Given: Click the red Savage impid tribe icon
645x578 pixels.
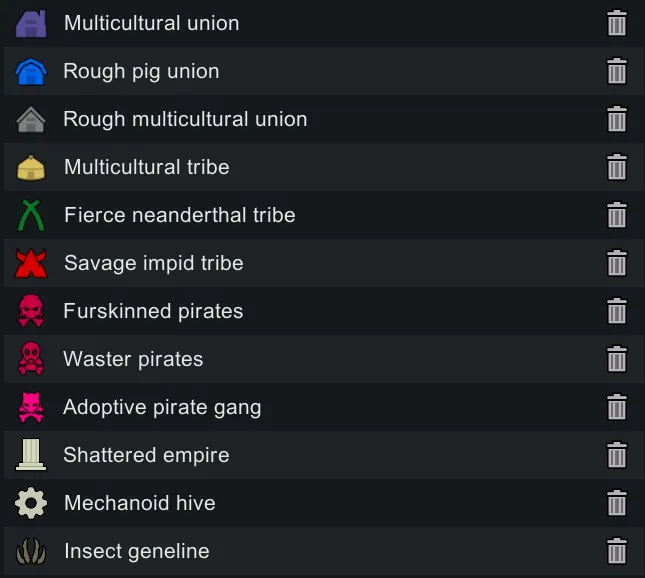Looking at the screenshot, I should point(31,263).
